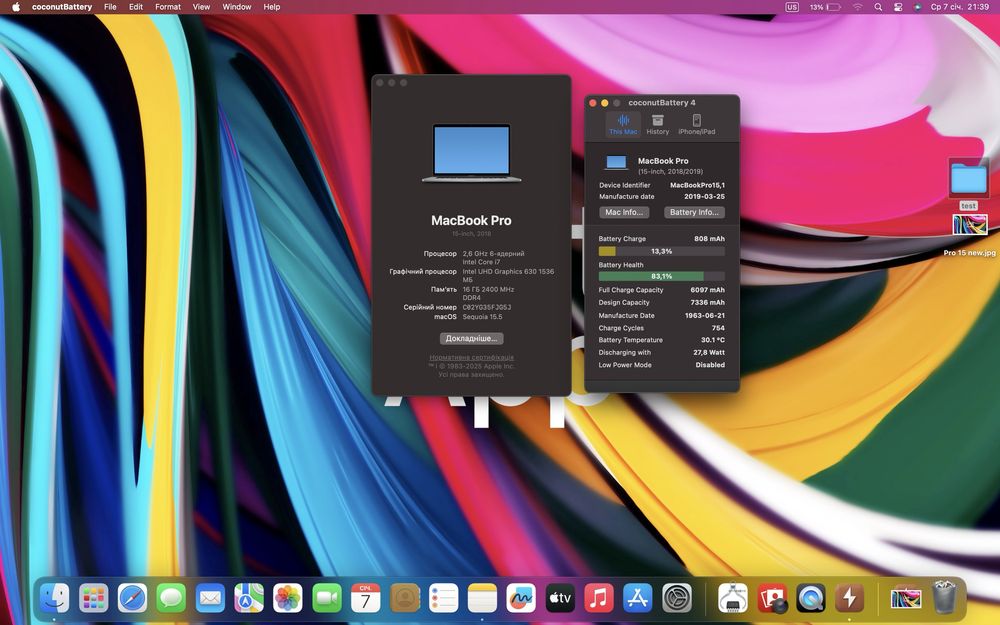Open Reminders from the Dock
This screenshot has width=1000, height=625.
pyautogui.click(x=443, y=598)
